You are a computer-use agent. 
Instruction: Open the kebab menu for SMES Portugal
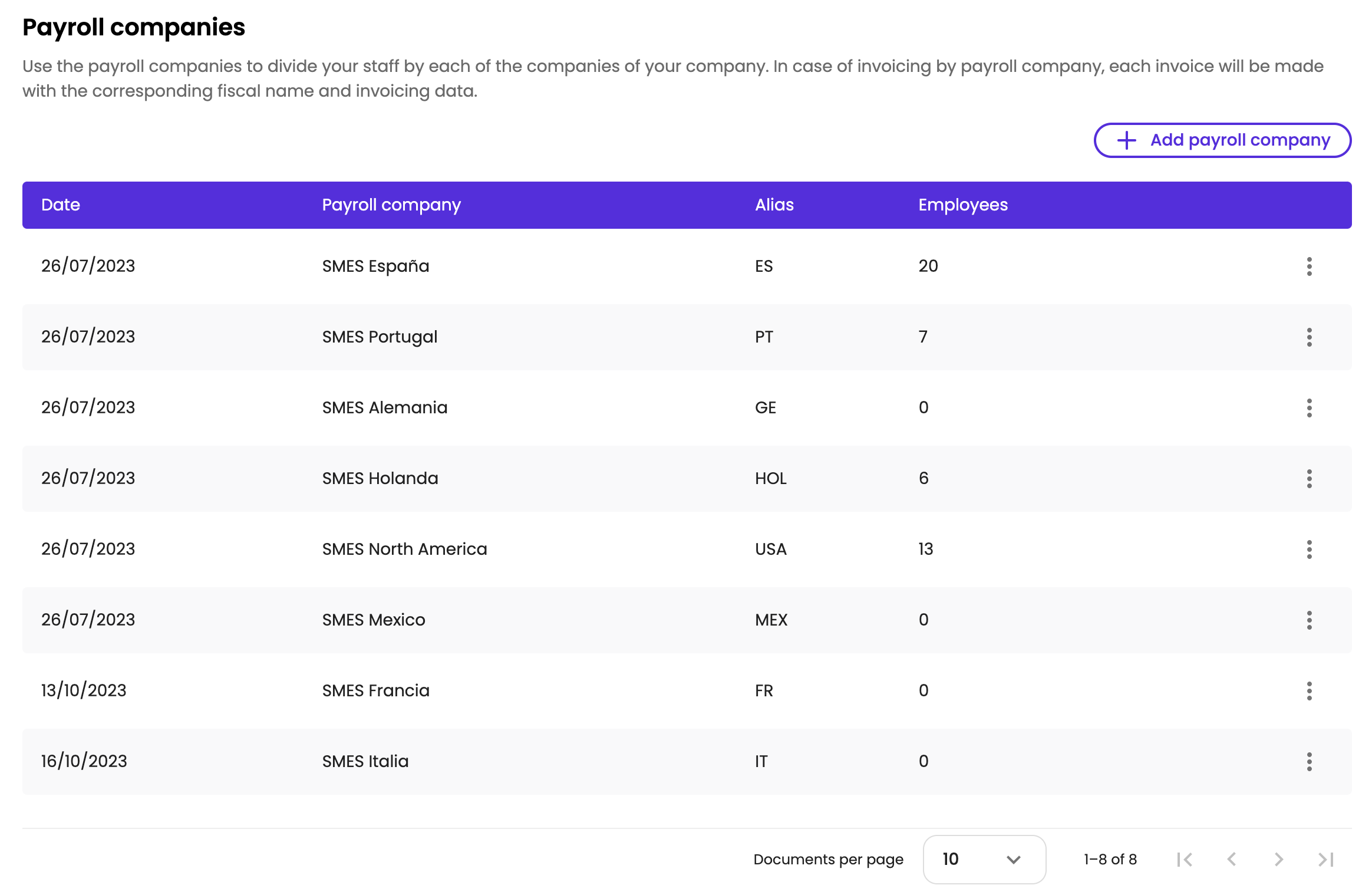[1309, 337]
